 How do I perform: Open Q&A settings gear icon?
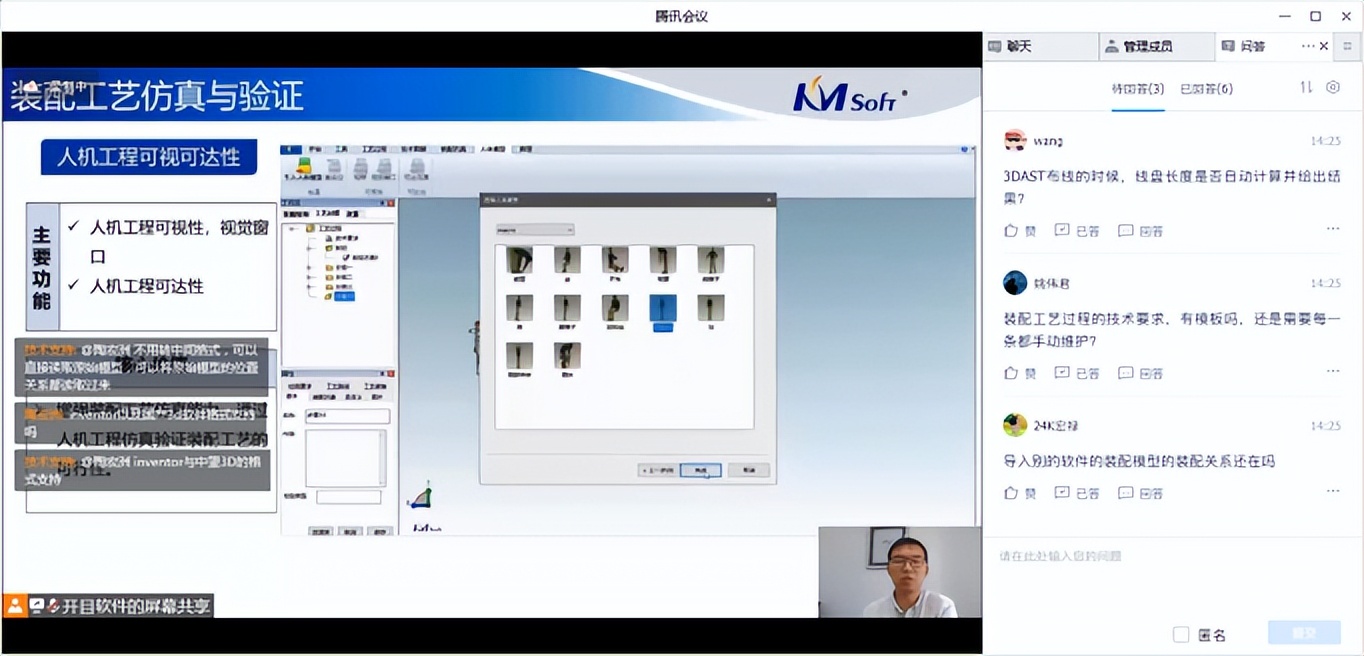tap(1333, 88)
